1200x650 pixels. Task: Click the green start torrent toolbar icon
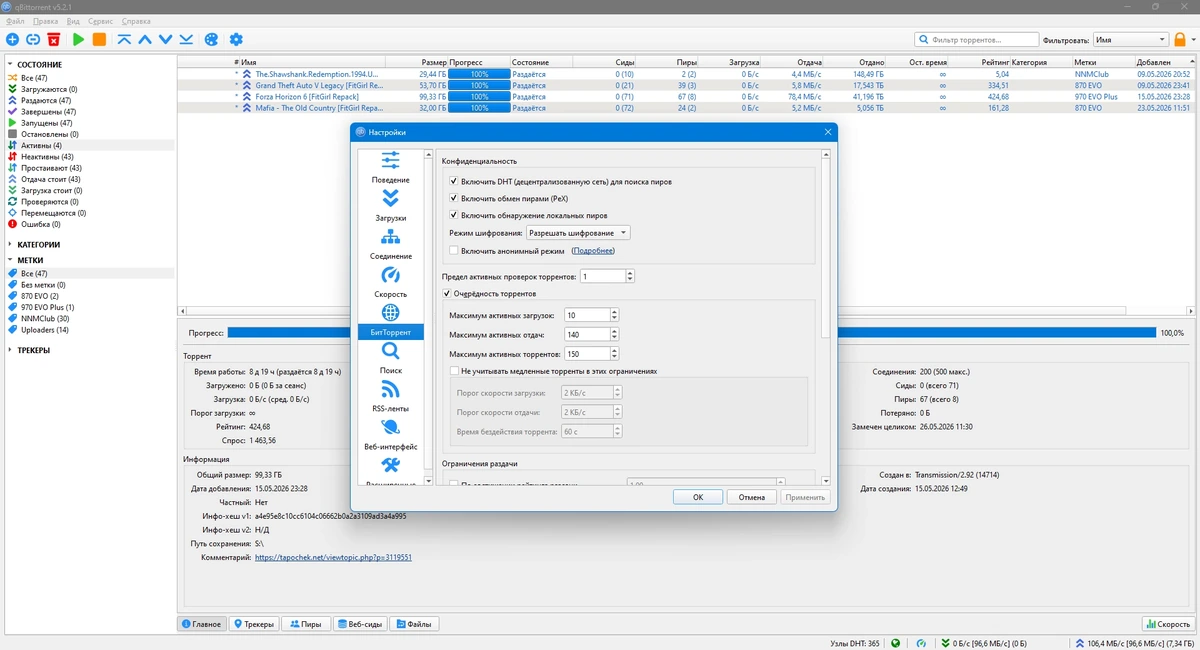(78, 40)
